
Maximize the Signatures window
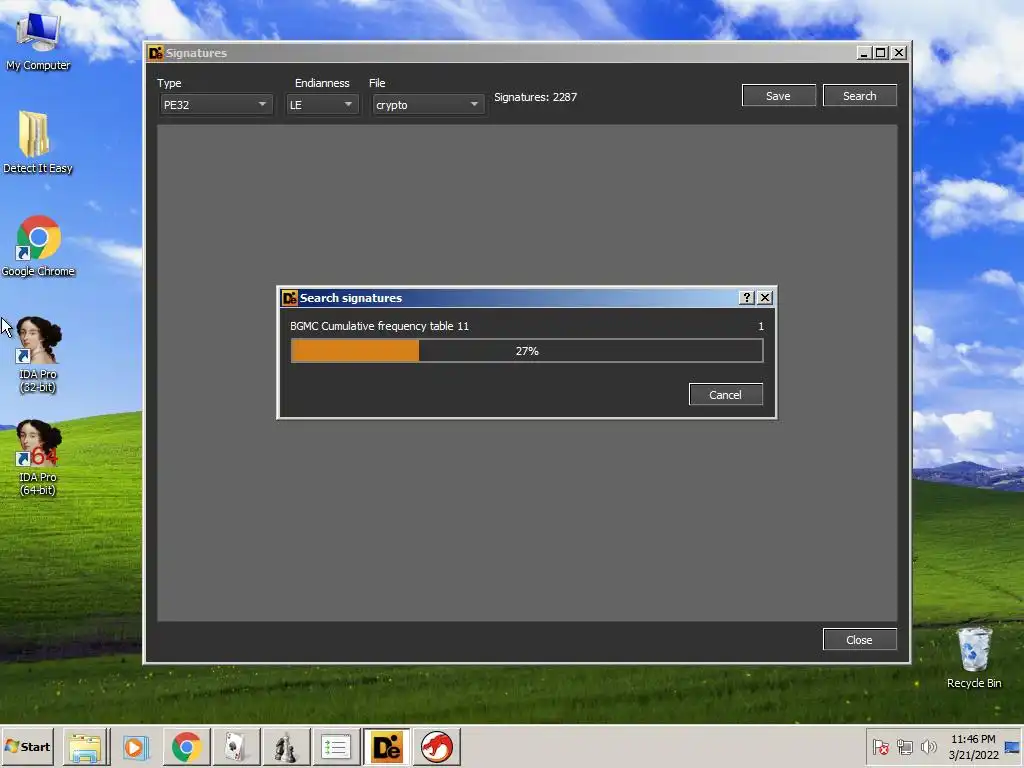click(880, 53)
